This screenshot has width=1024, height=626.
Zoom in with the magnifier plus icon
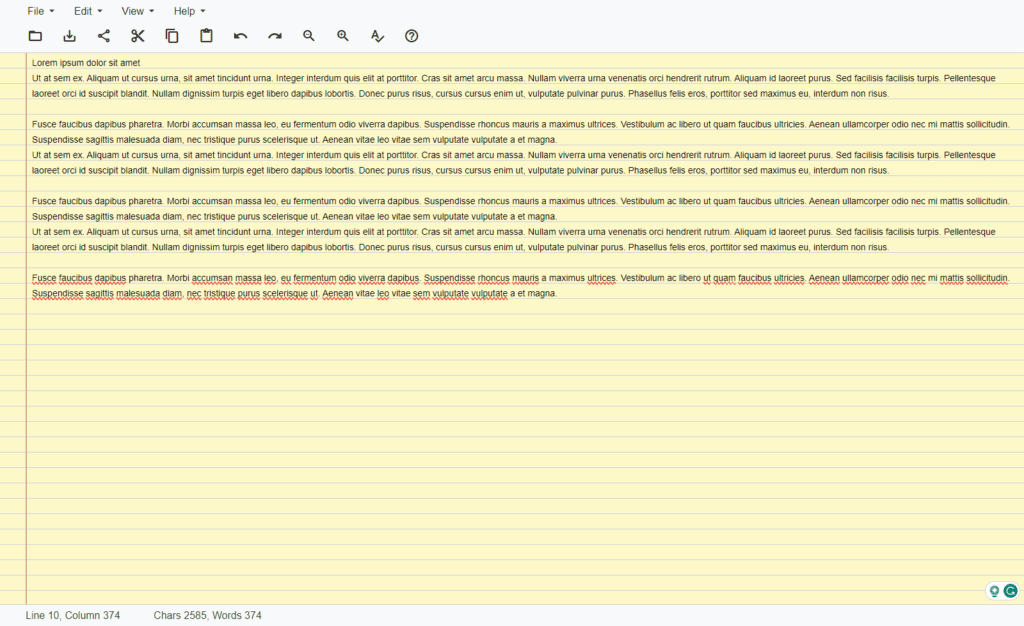(342, 36)
